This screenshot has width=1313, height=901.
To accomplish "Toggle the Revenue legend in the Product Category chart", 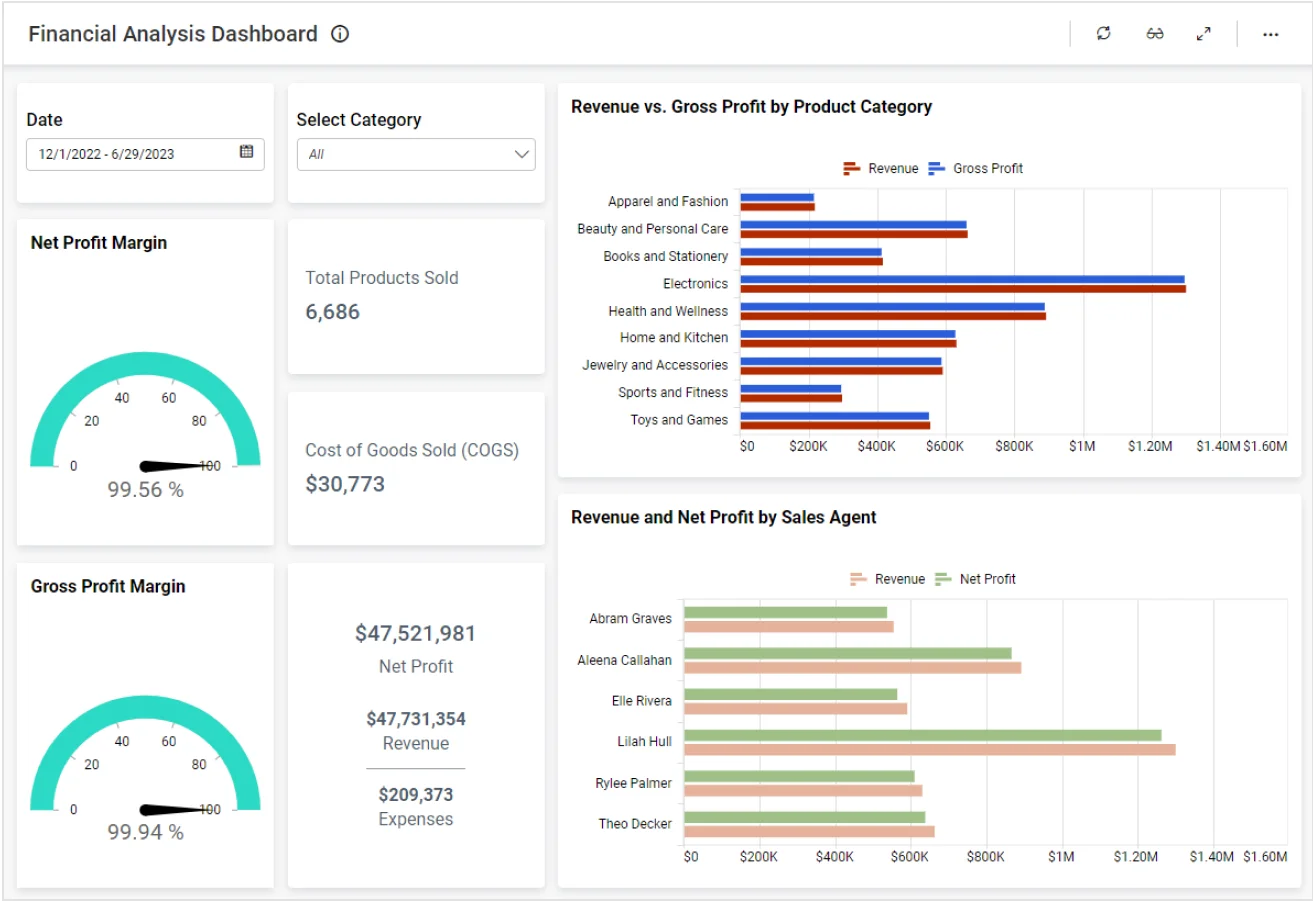I will point(881,168).
